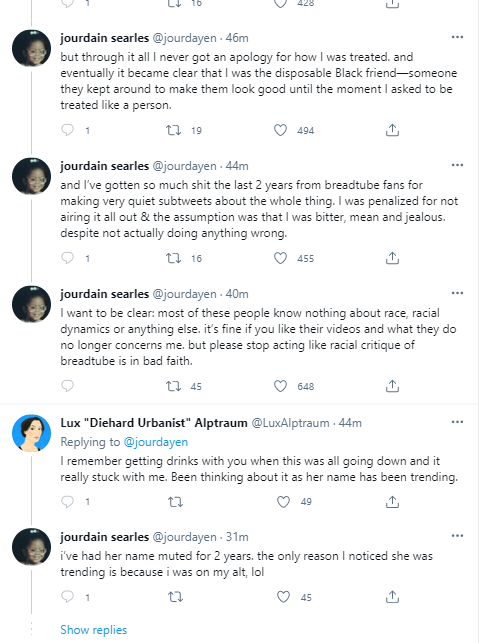Image resolution: width=479 pixels, height=643 pixels.
Task: Open Lux Alptraum's profile avatar
Action: pos(32,433)
